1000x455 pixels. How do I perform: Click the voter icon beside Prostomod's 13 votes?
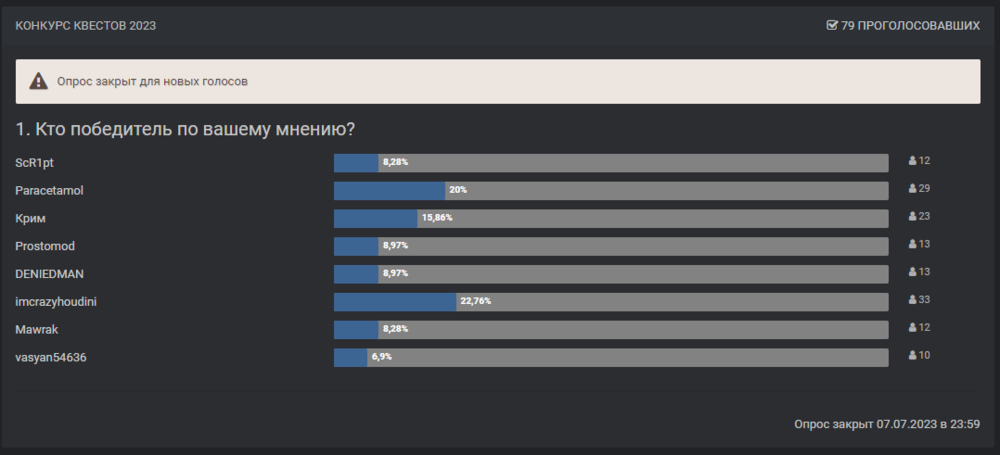coord(912,245)
